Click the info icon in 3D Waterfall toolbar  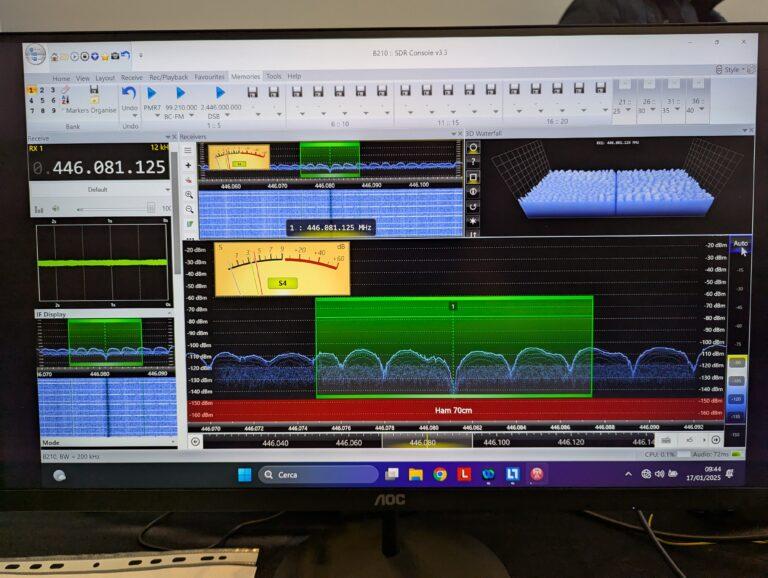[473, 192]
